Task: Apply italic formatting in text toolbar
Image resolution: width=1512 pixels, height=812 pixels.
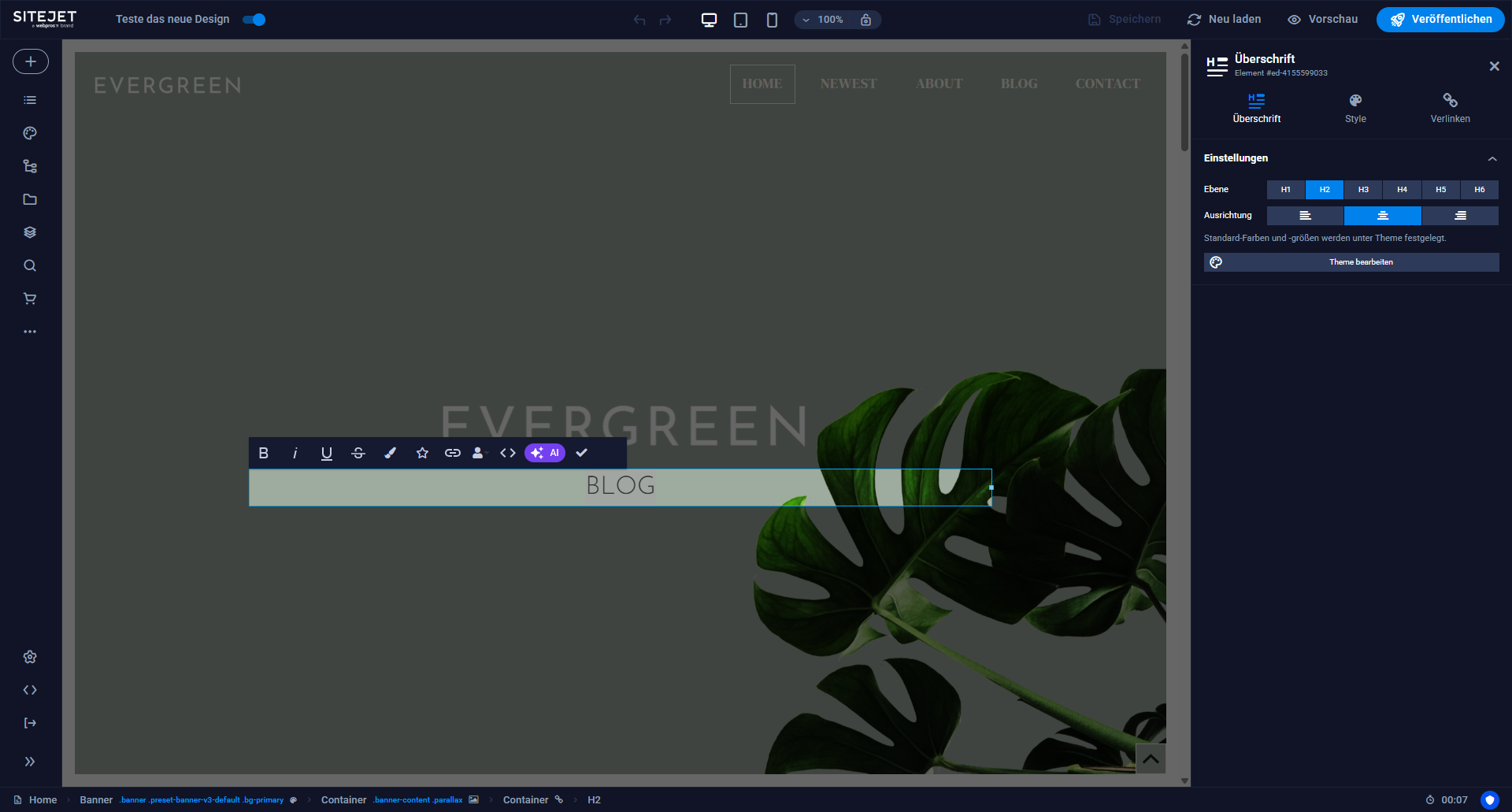Action: click(x=295, y=453)
